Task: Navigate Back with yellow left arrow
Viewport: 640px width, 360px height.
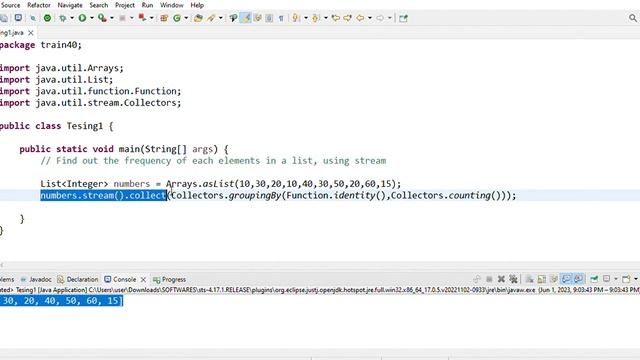Action: (x=360, y=18)
